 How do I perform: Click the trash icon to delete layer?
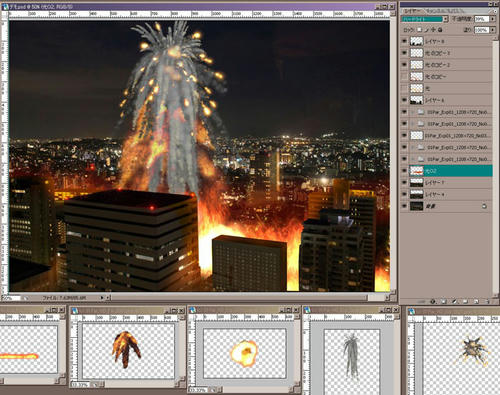[x=487, y=301]
